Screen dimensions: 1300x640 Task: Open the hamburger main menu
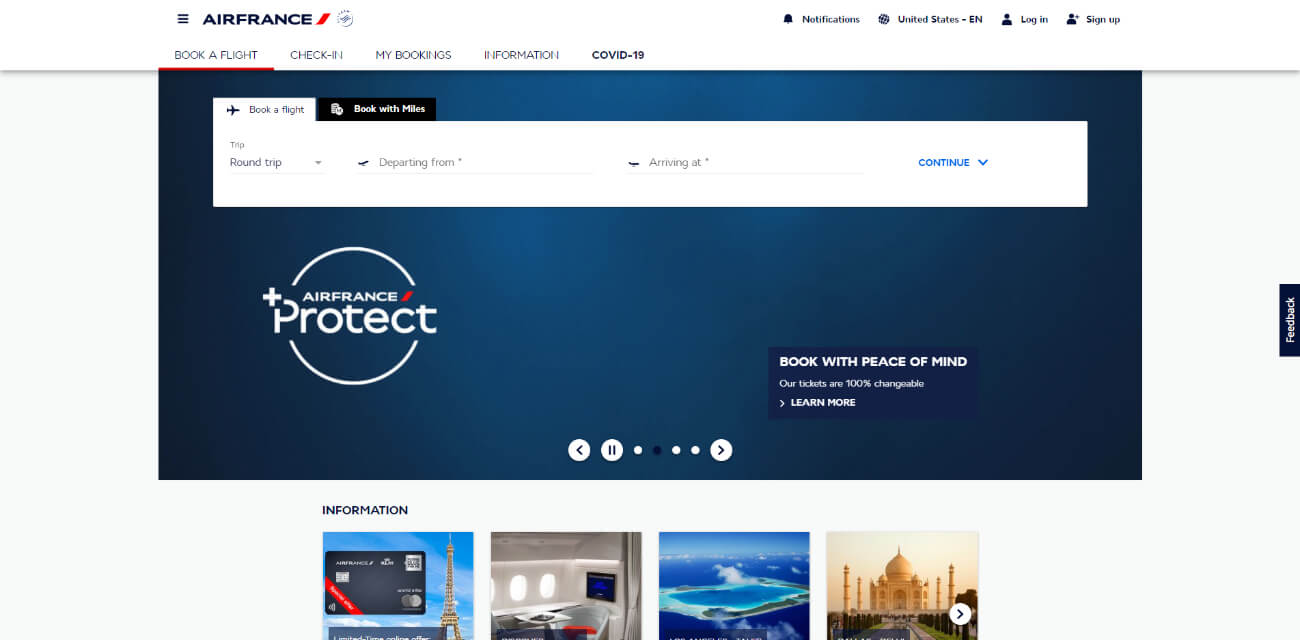coord(183,19)
